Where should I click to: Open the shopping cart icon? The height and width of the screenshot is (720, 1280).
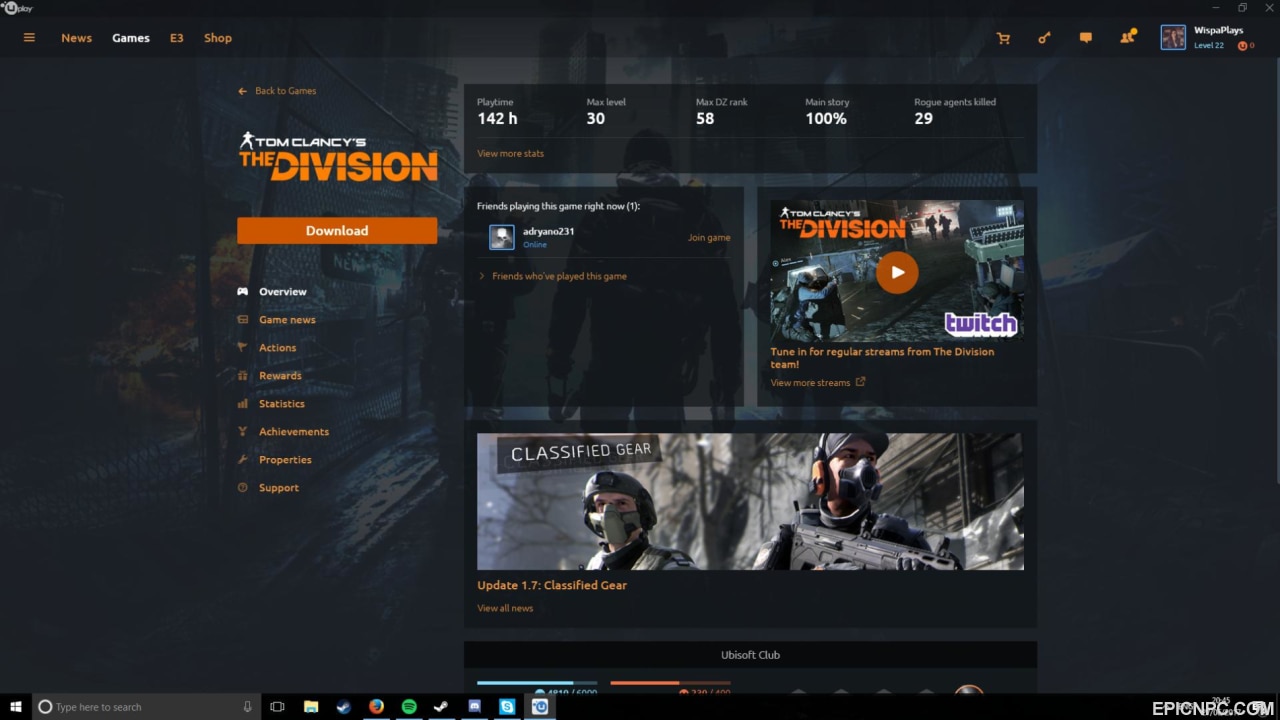(x=1003, y=38)
